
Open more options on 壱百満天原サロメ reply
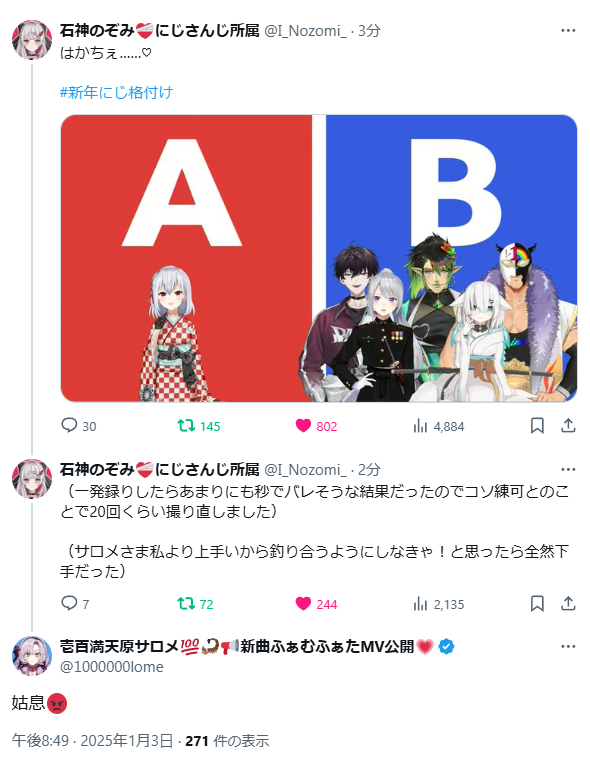pos(568,646)
